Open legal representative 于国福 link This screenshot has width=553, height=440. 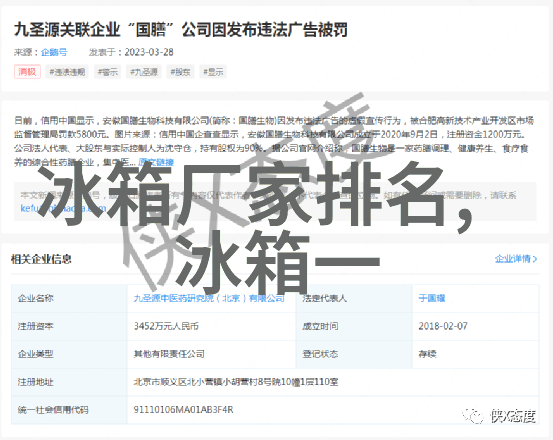432,298
